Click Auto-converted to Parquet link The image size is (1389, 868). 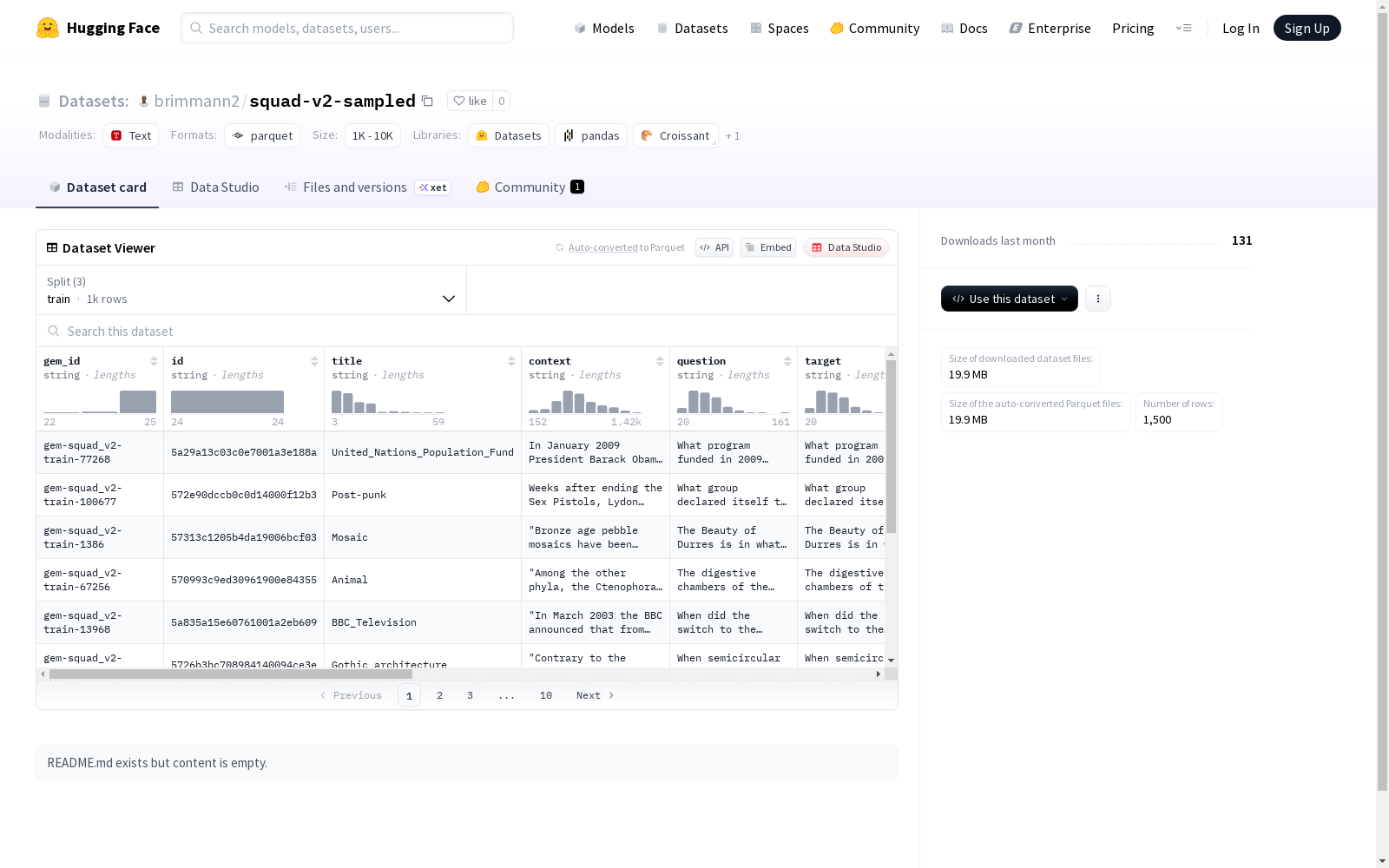click(x=620, y=247)
